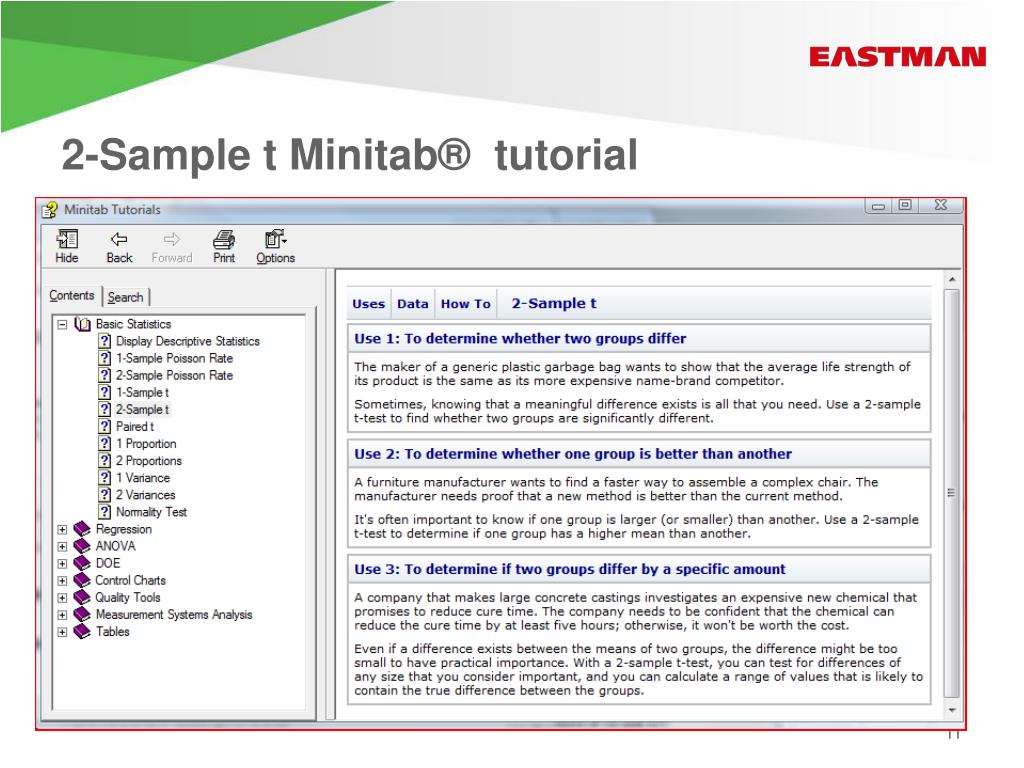
Task: Click the question icon next to 1 Variance
Action: [104, 477]
